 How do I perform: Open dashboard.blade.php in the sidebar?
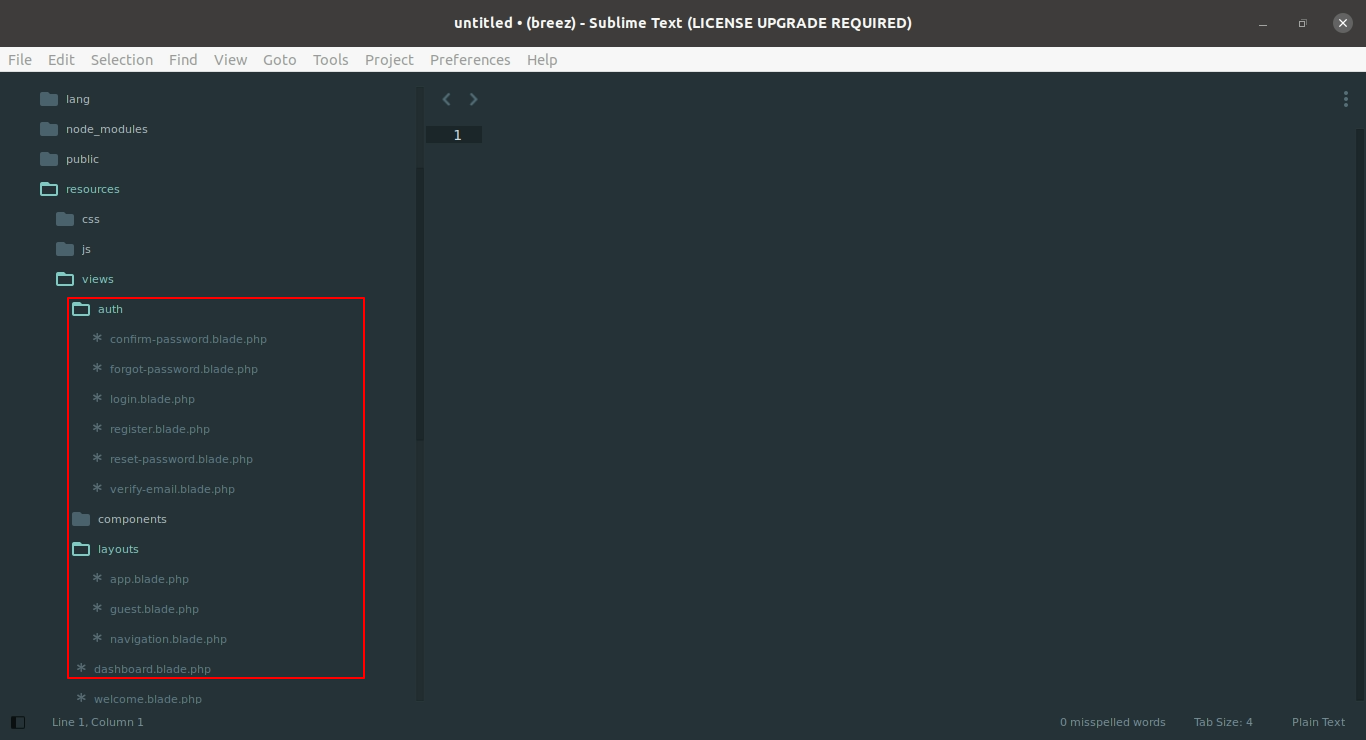tap(152, 669)
